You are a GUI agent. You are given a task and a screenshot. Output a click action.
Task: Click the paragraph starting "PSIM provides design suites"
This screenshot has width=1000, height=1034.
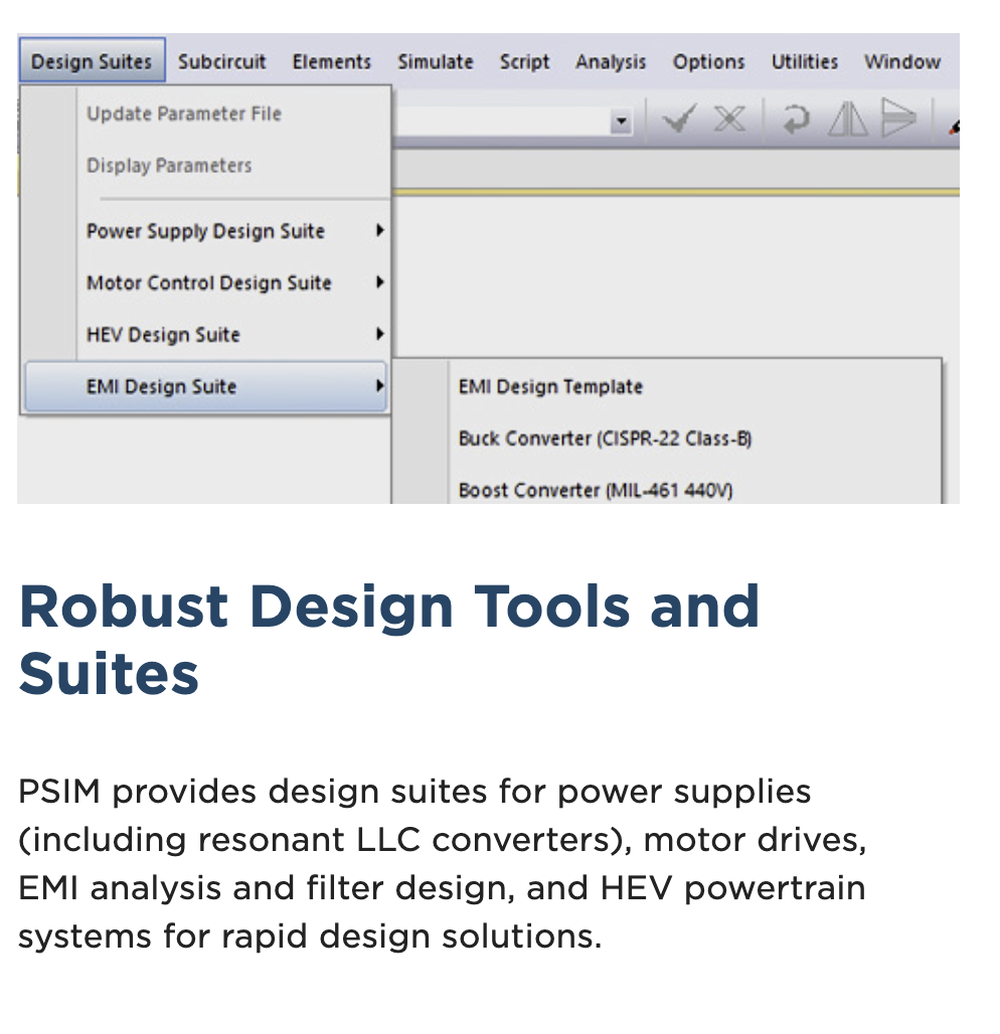442,863
